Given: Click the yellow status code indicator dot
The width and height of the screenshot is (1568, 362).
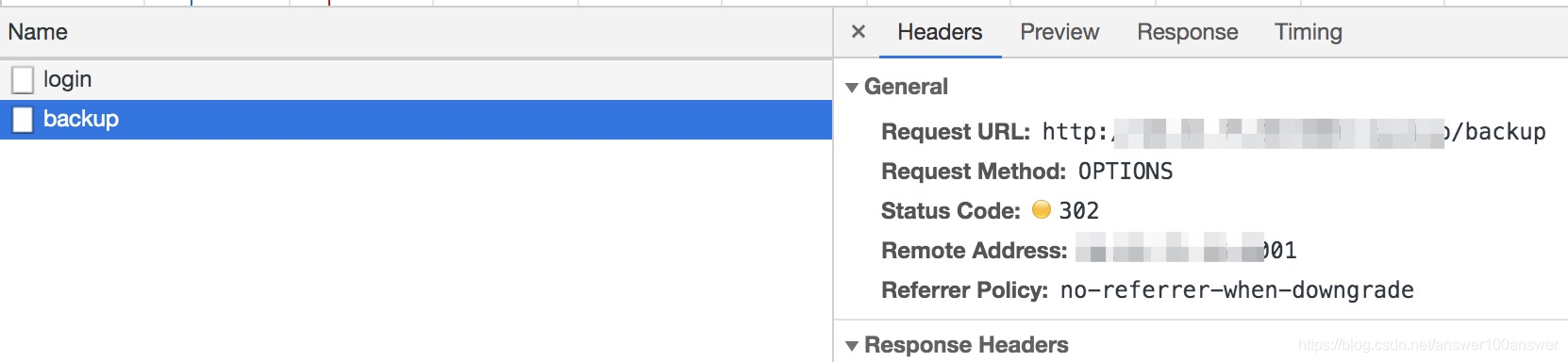Looking at the screenshot, I should (1042, 209).
